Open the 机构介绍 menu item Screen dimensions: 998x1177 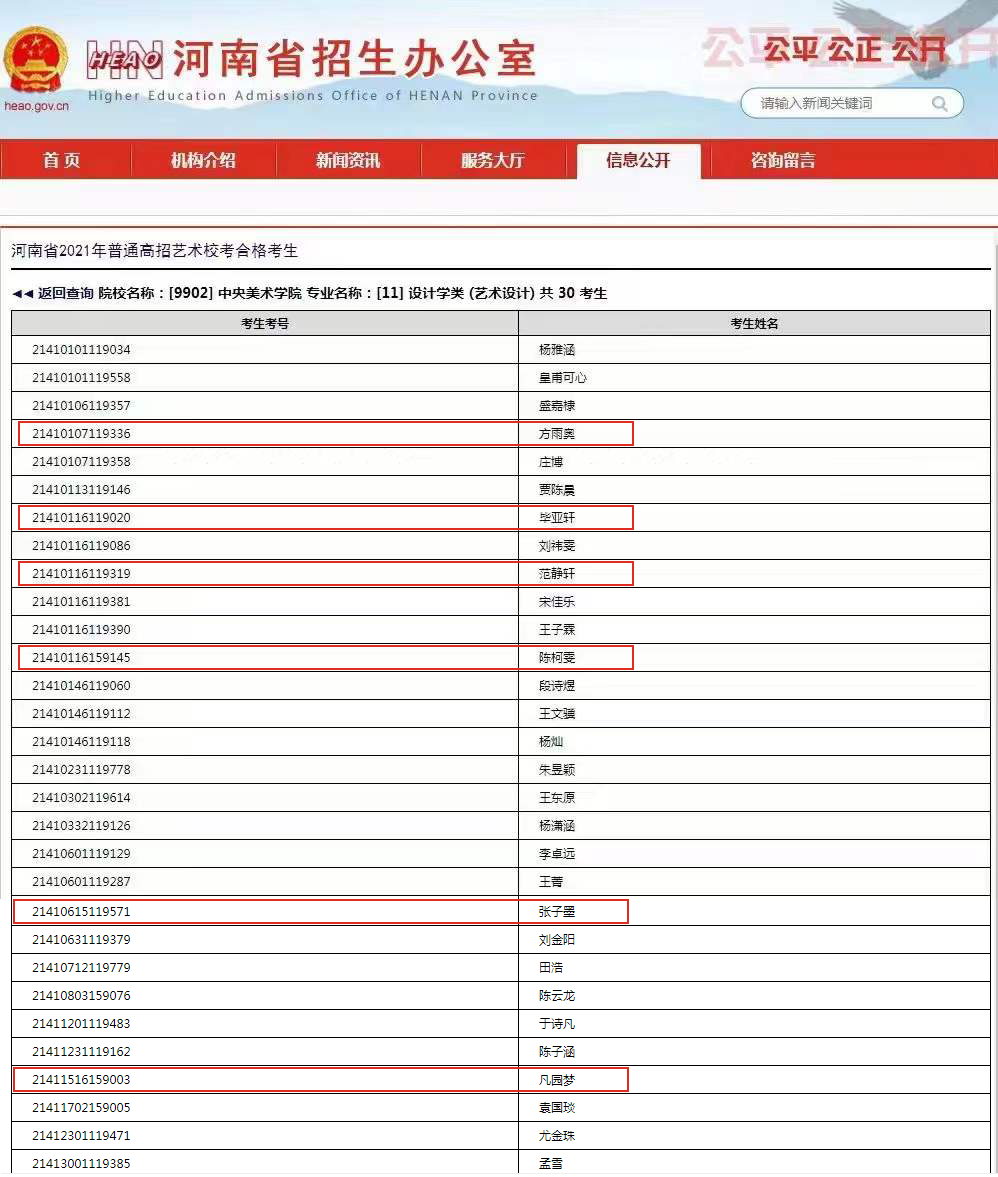point(203,160)
